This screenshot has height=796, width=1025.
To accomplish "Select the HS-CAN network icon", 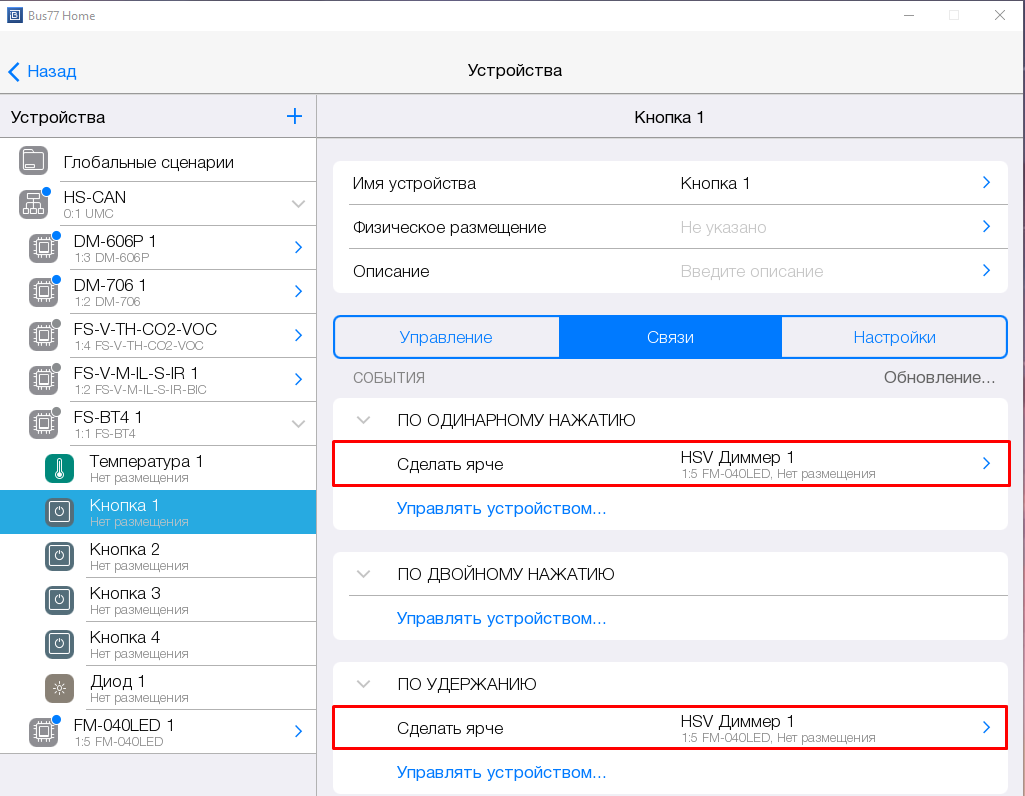I will [x=34, y=204].
